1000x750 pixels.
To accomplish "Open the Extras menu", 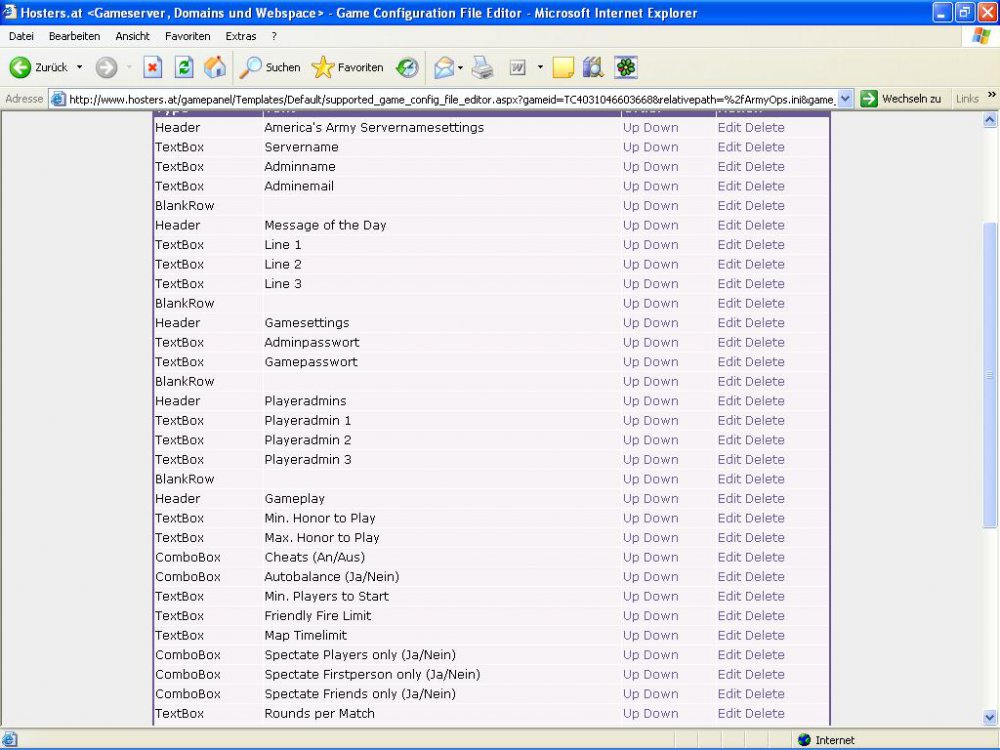I will tap(240, 36).
